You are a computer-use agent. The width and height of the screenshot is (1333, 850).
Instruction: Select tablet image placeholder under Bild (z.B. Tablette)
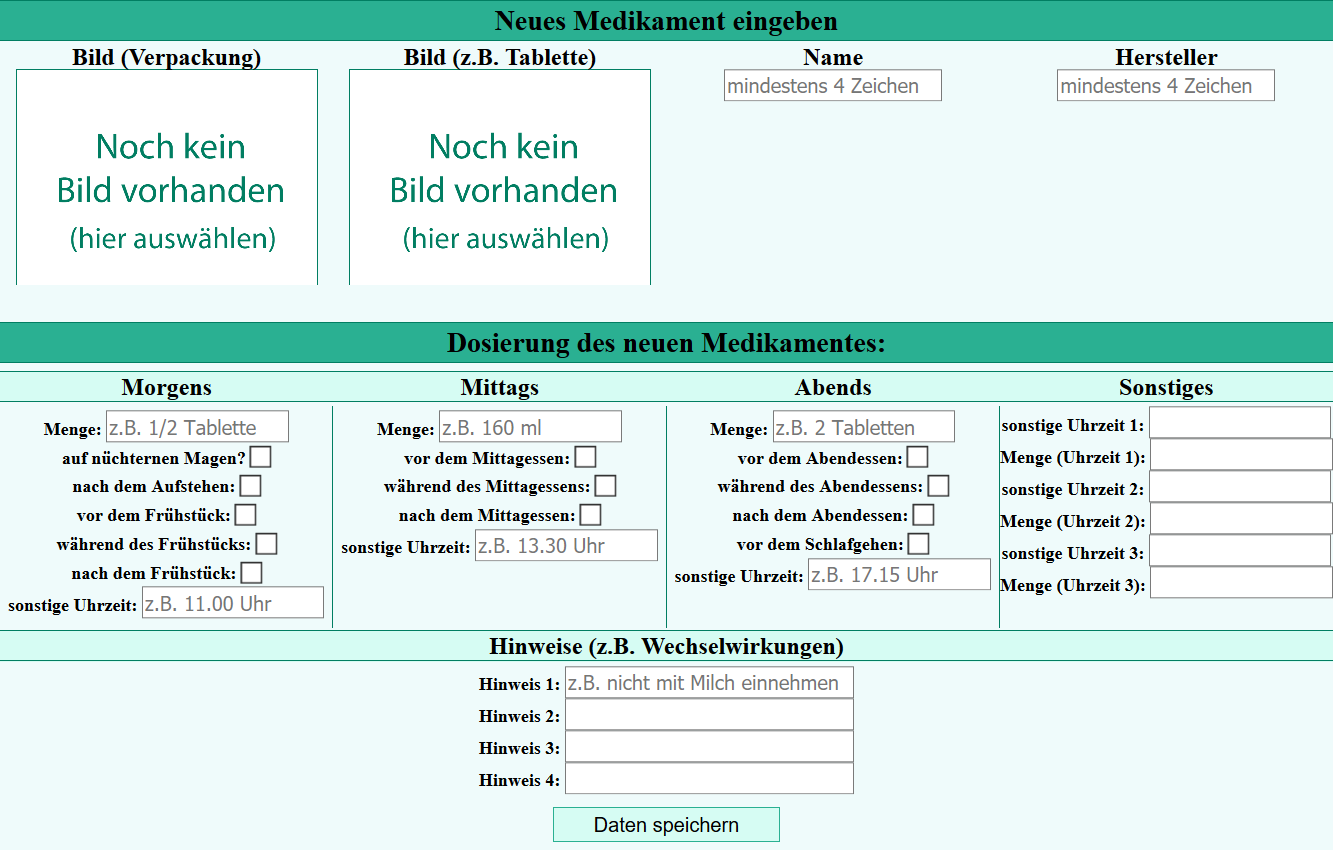coord(500,177)
